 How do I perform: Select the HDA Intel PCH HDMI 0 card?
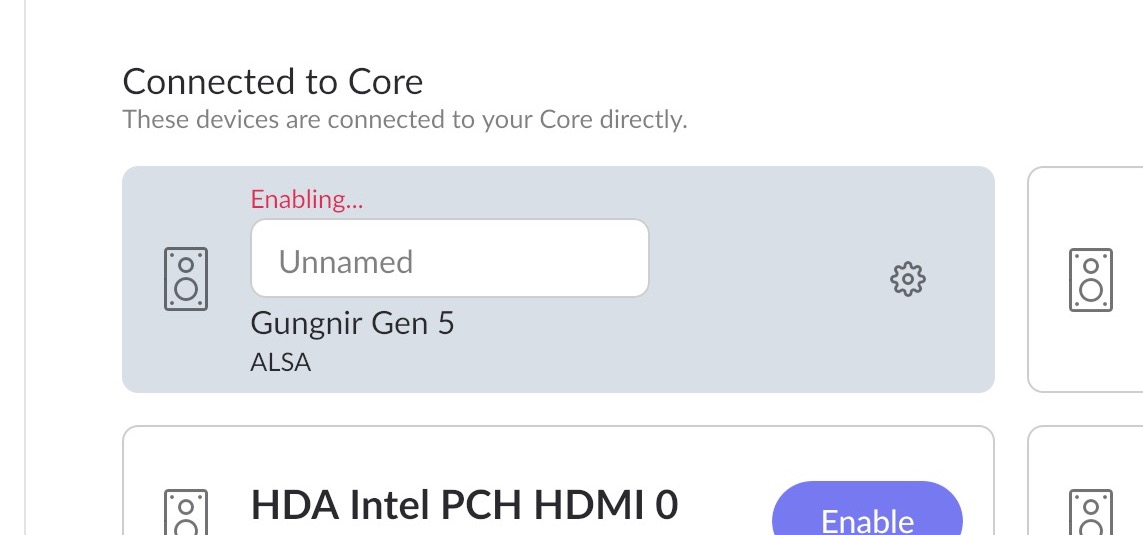(x=558, y=480)
